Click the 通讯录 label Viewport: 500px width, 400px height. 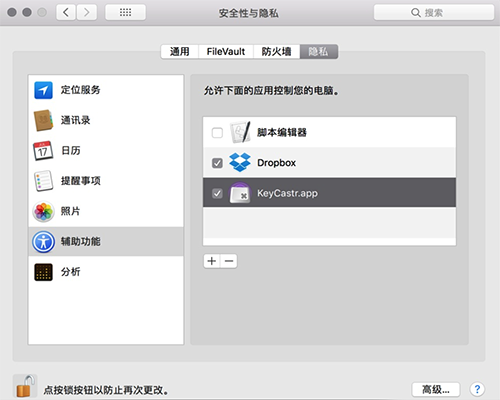tap(75, 120)
